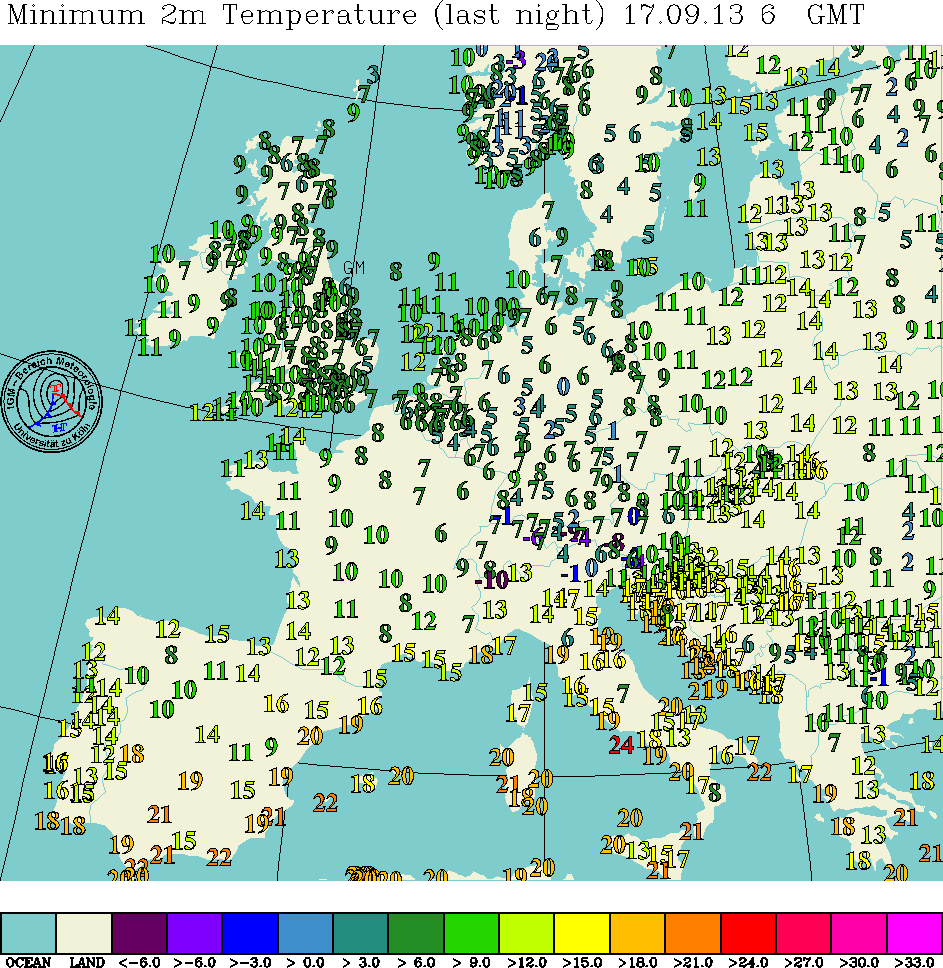Click the dark purple <-6.0 legend swatch
The image size is (943, 968).
(139, 932)
